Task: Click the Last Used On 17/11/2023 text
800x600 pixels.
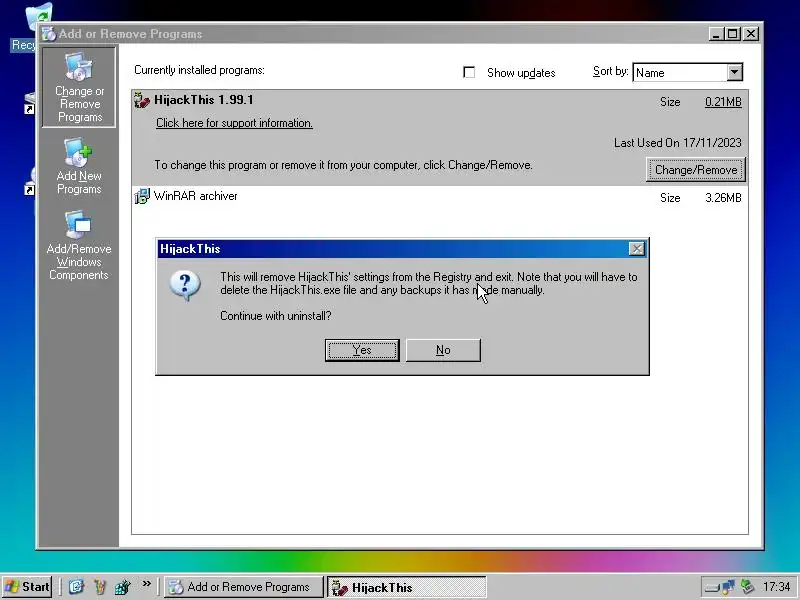Action: tap(678, 143)
